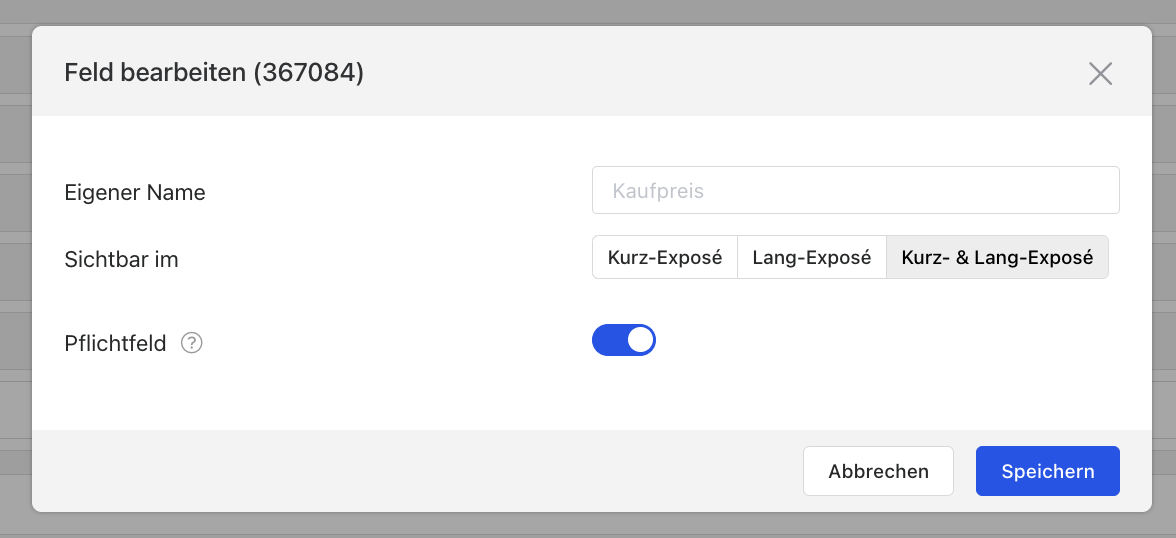Toggle the Pflichtfeld switch off
The width and height of the screenshot is (1176, 538).
[x=624, y=340]
